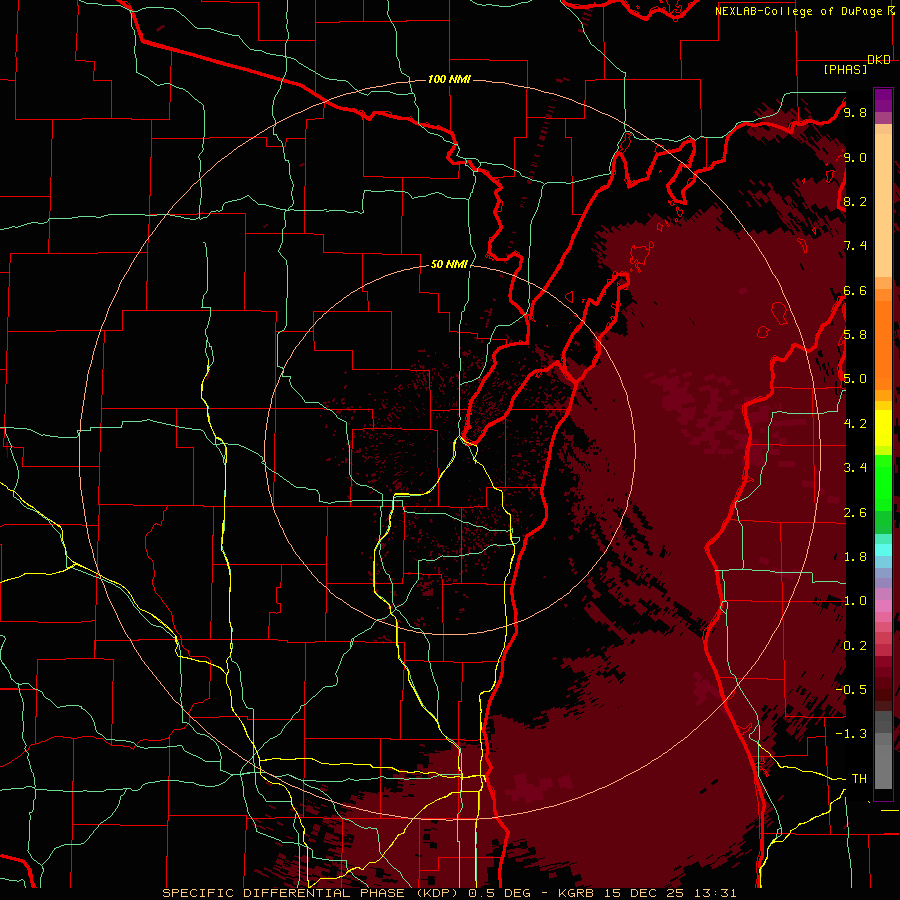900x900 pixels.
Task: Pick the bright green color bar segment
Action: [x=883, y=482]
